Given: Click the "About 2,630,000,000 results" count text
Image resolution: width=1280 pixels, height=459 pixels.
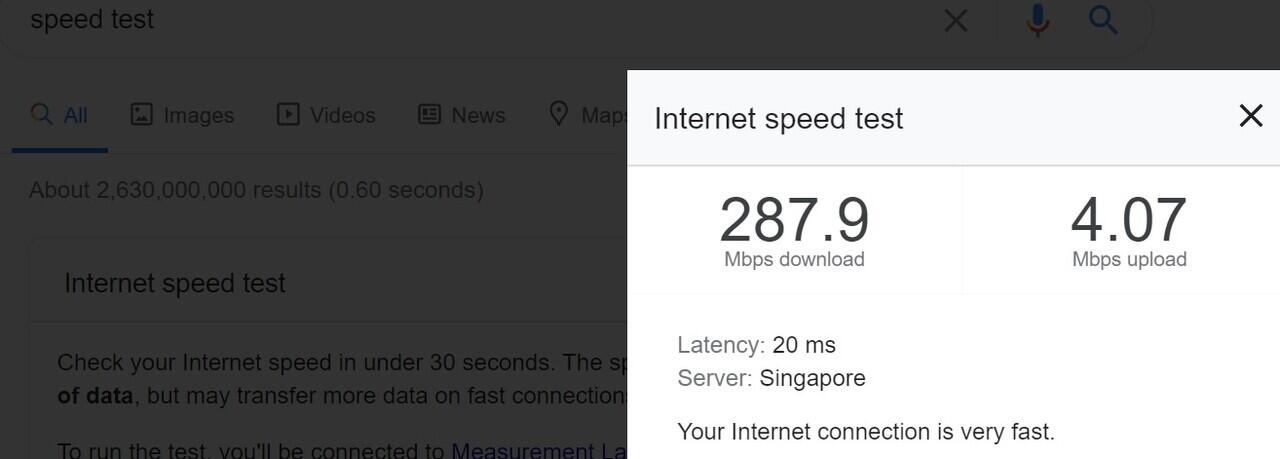Looking at the screenshot, I should (256, 190).
